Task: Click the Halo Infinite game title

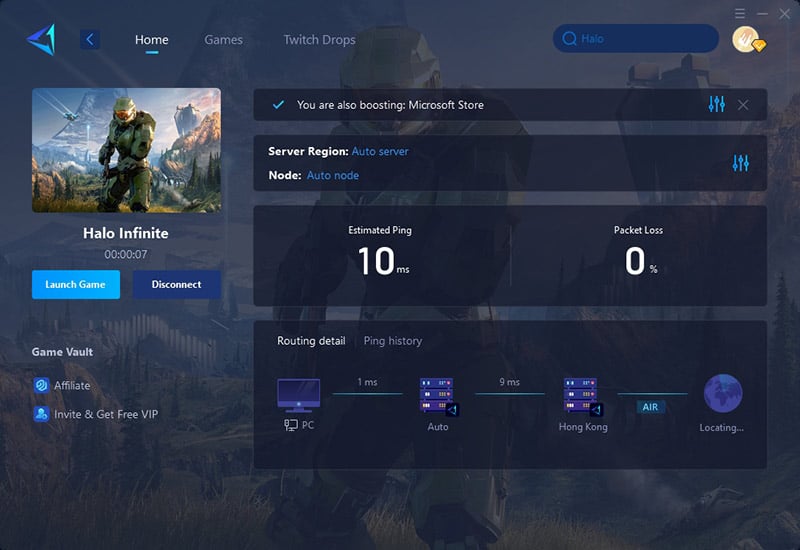Action: [x=126, y=233]
